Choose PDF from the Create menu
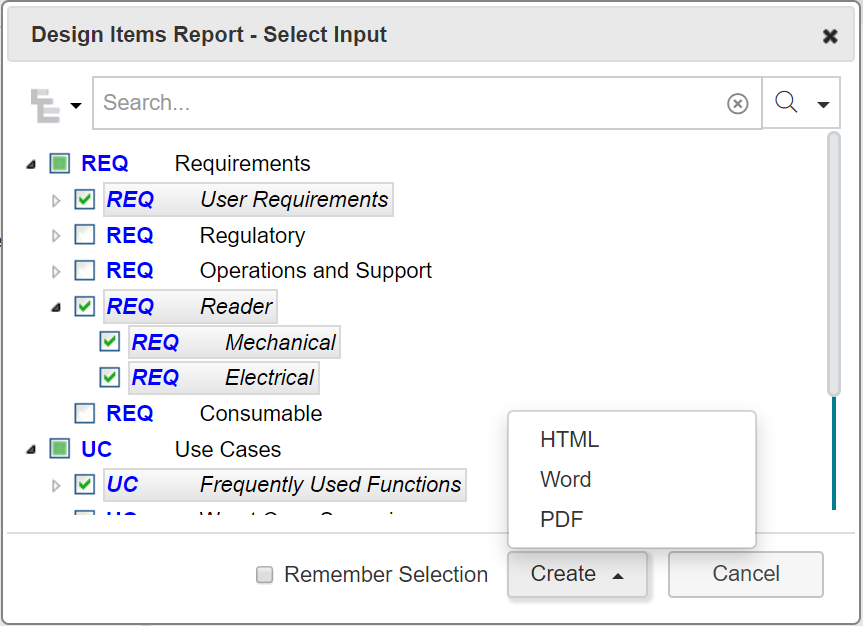The width and height of the screenshot is (863, 626). pyautogui.click(x=561, y=519)
